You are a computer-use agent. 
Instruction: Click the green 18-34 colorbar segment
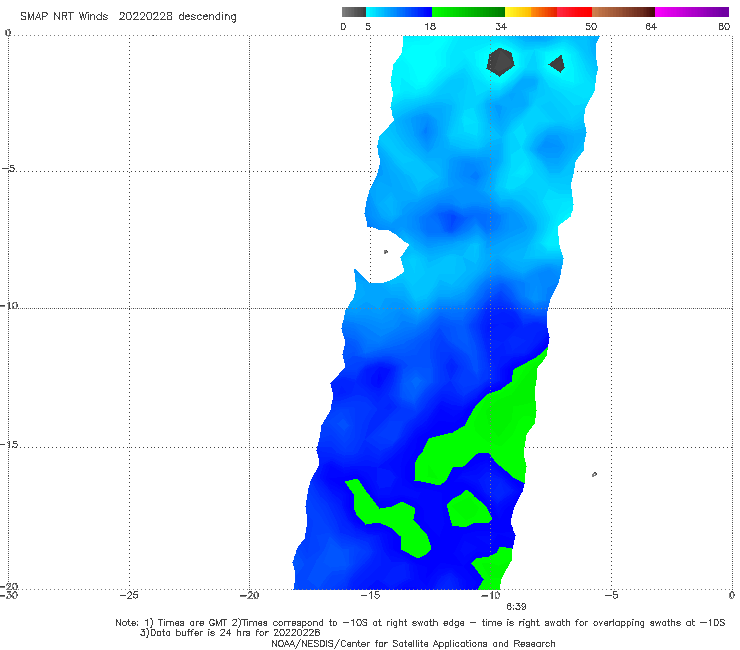pos(468,12)
